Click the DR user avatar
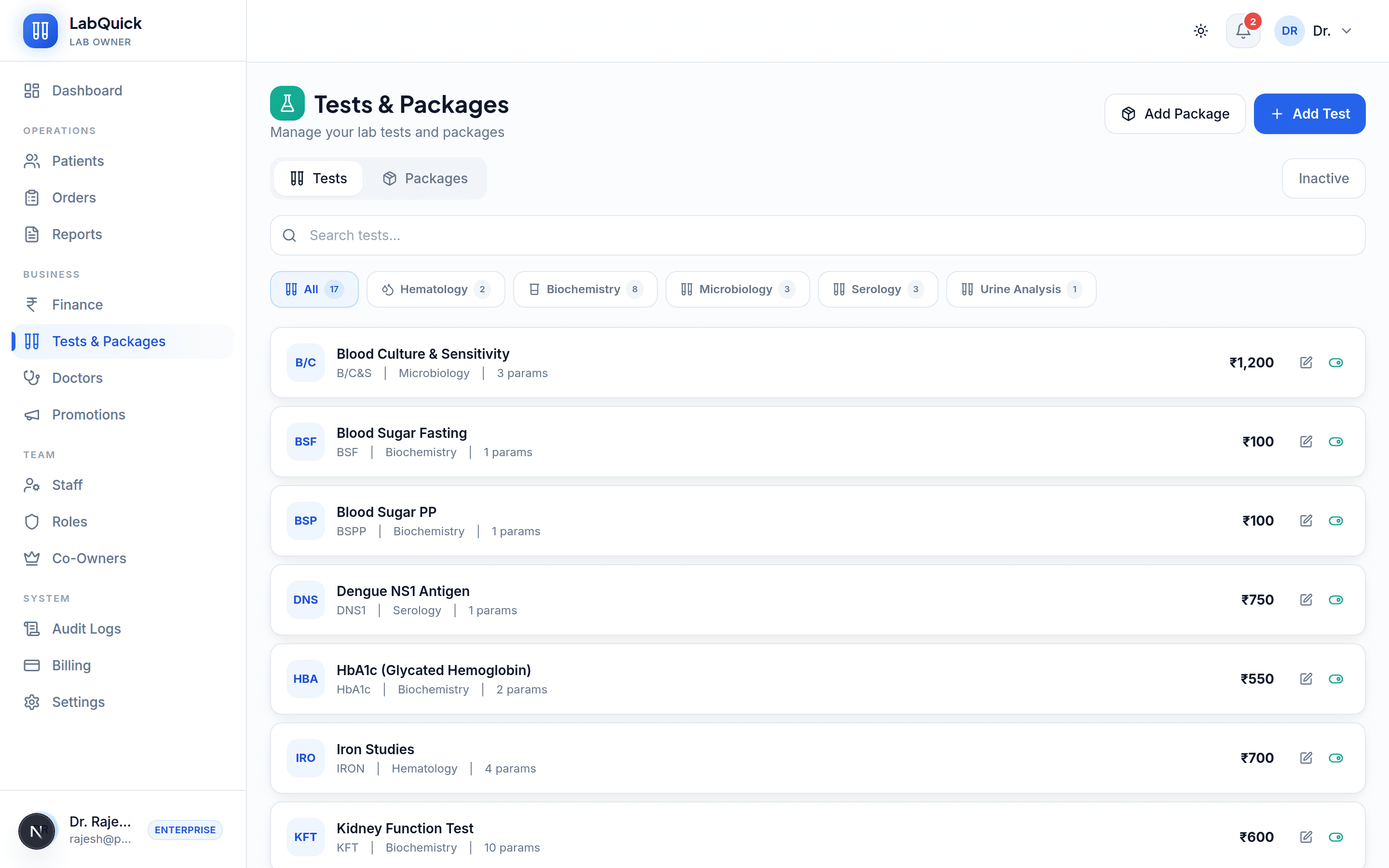This screenshot has width=1389, height=868. 1289,31
